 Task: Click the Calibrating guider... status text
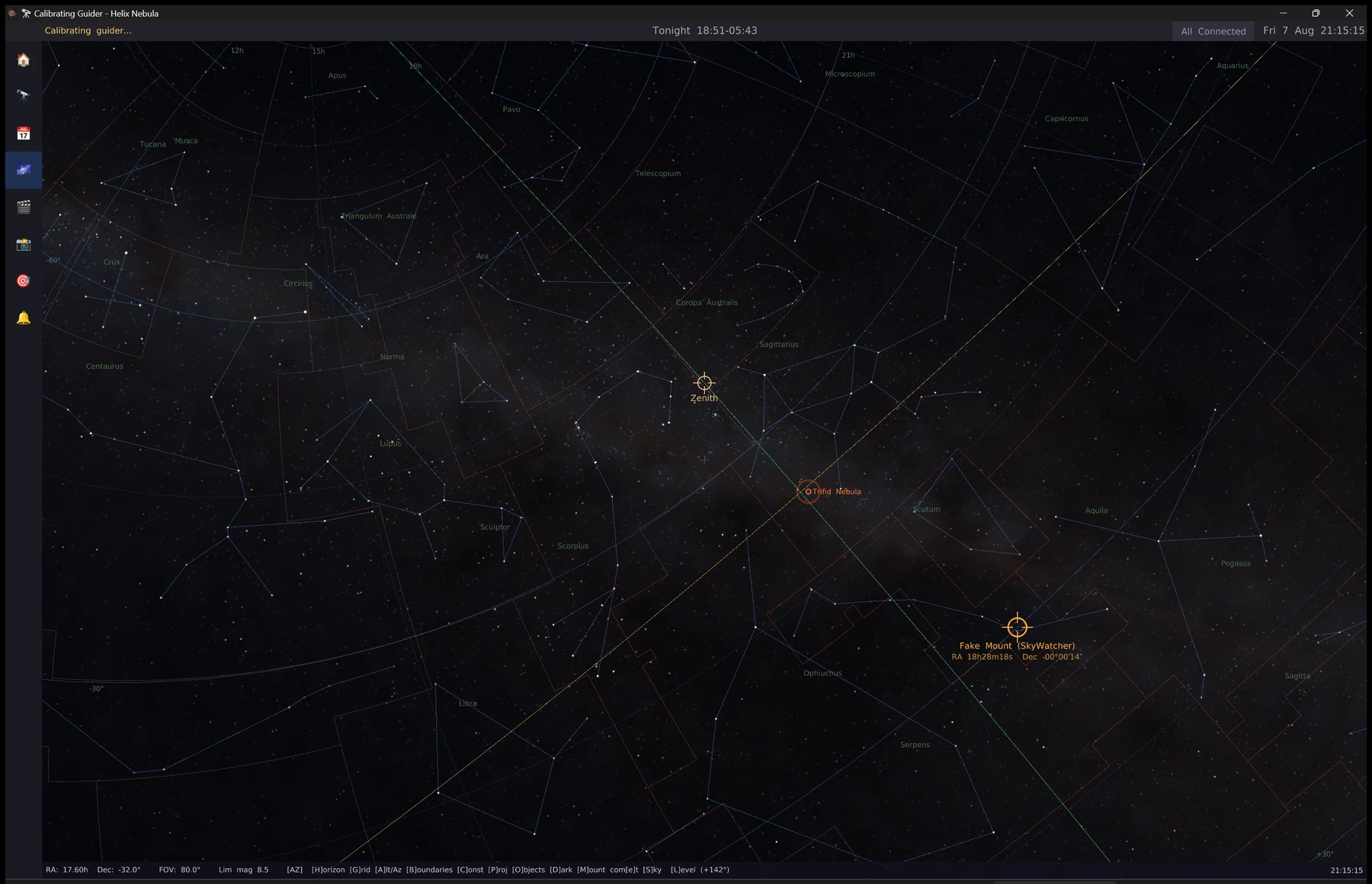tap(88, 30)
